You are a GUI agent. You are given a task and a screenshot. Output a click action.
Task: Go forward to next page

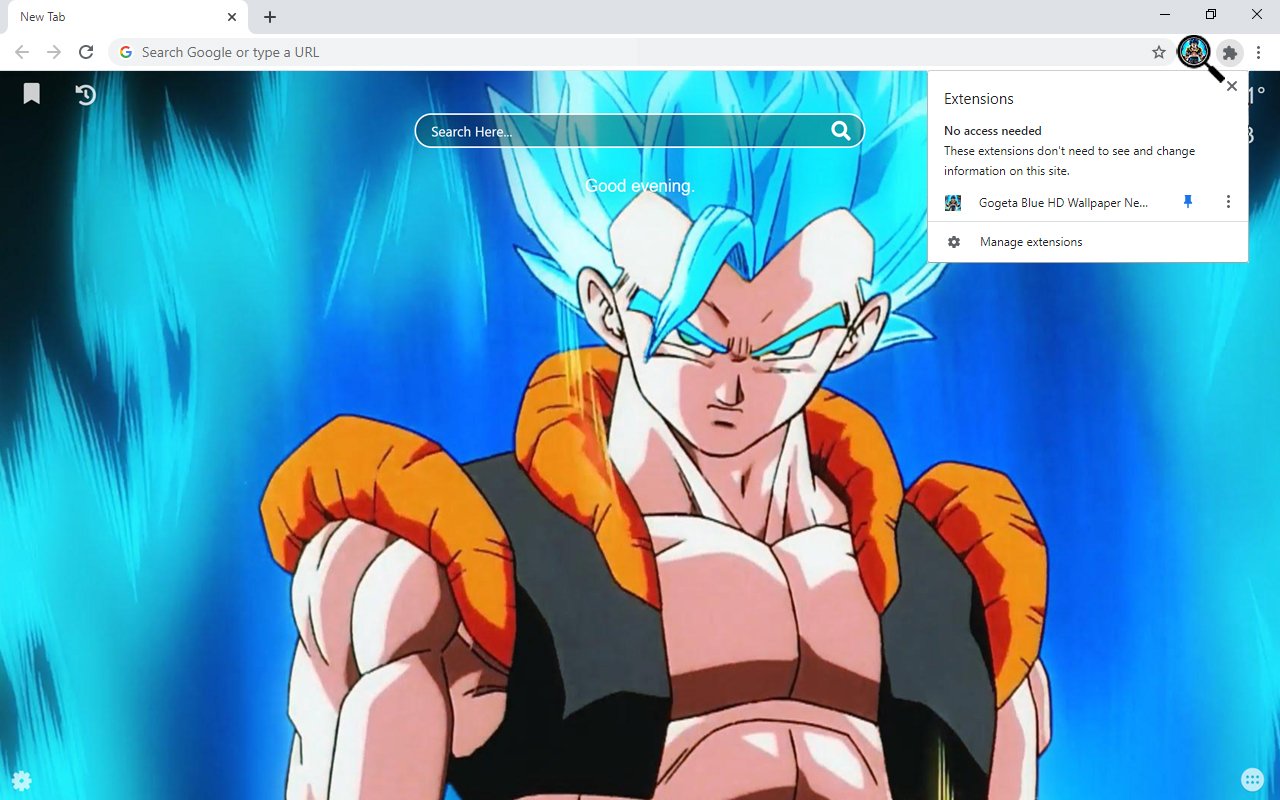(x=54, y=52)
